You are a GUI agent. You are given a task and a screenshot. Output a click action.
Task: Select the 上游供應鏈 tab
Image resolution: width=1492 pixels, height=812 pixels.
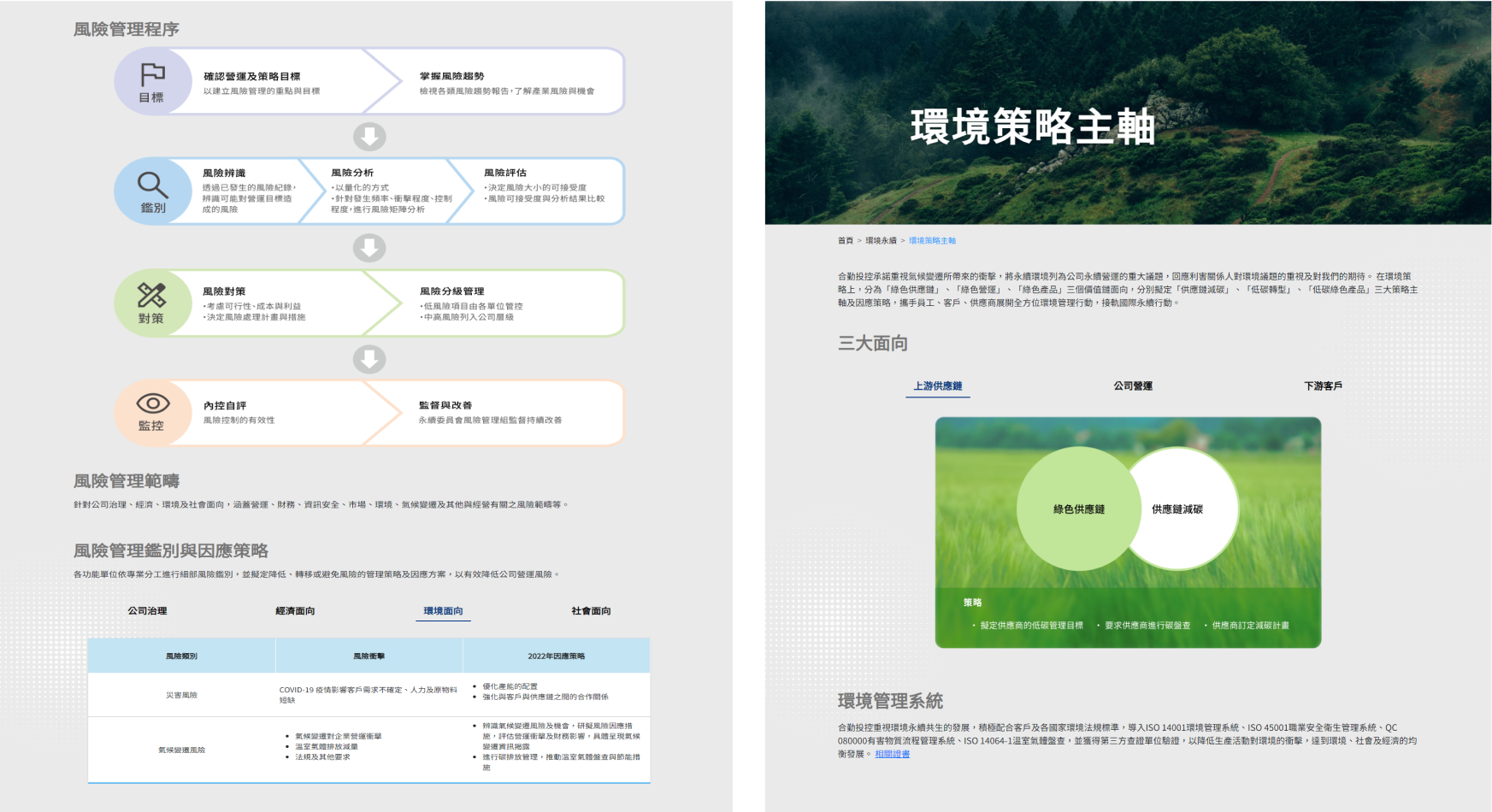click(938, 386)
